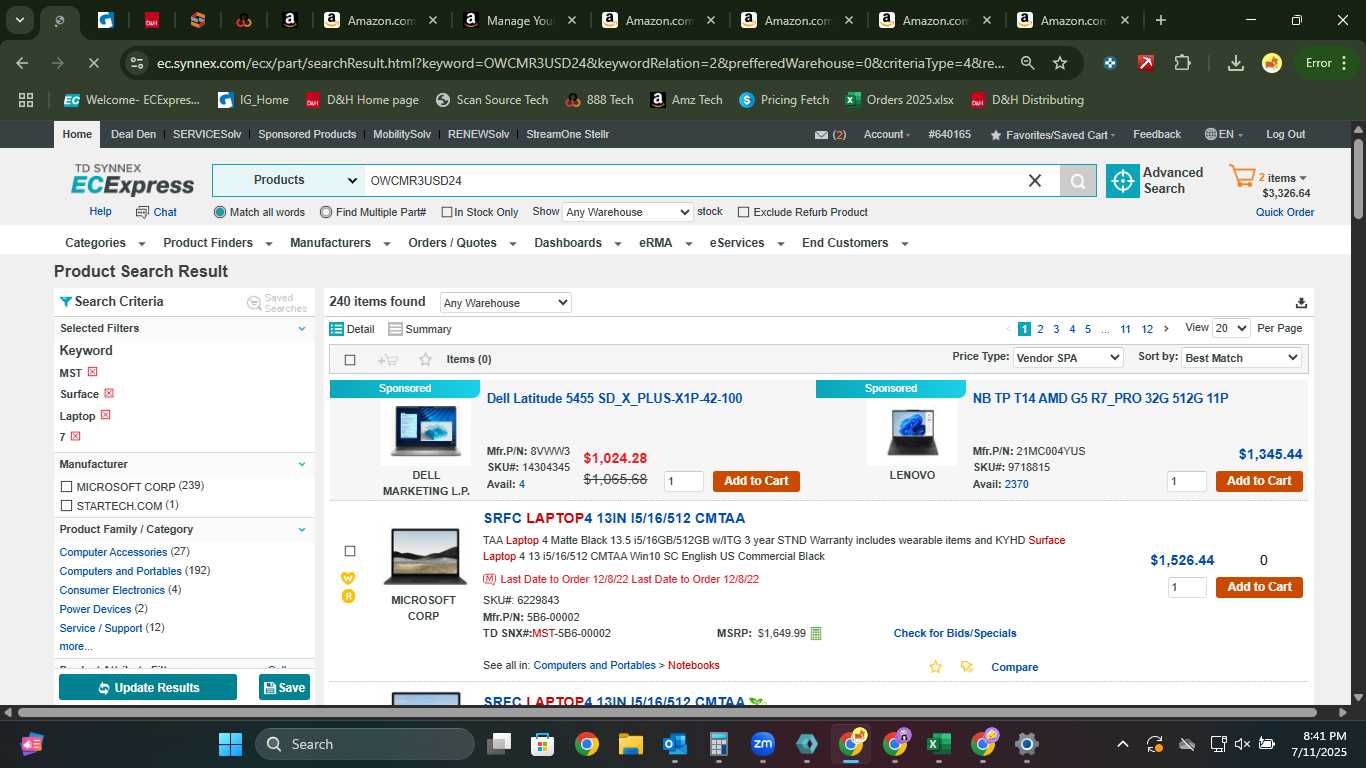Click the MSRP calculator icon
Image resolution: width=1366 pixels, height=768 pixels.
[816, 633]
